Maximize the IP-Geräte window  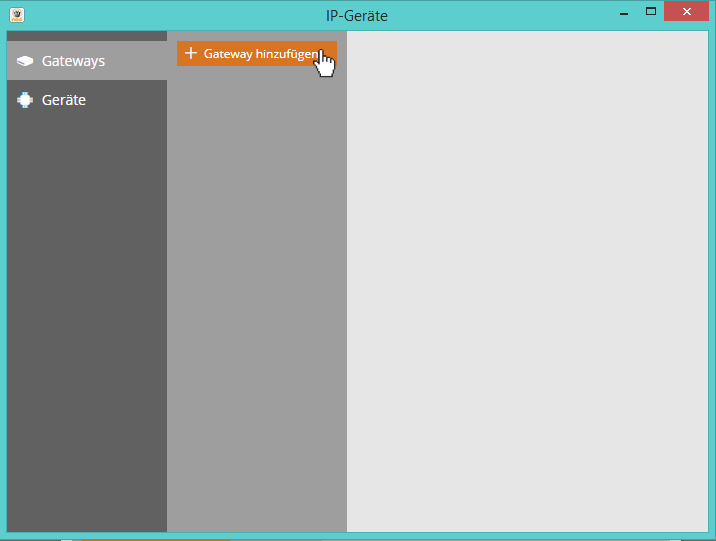(x=651, y=12)
